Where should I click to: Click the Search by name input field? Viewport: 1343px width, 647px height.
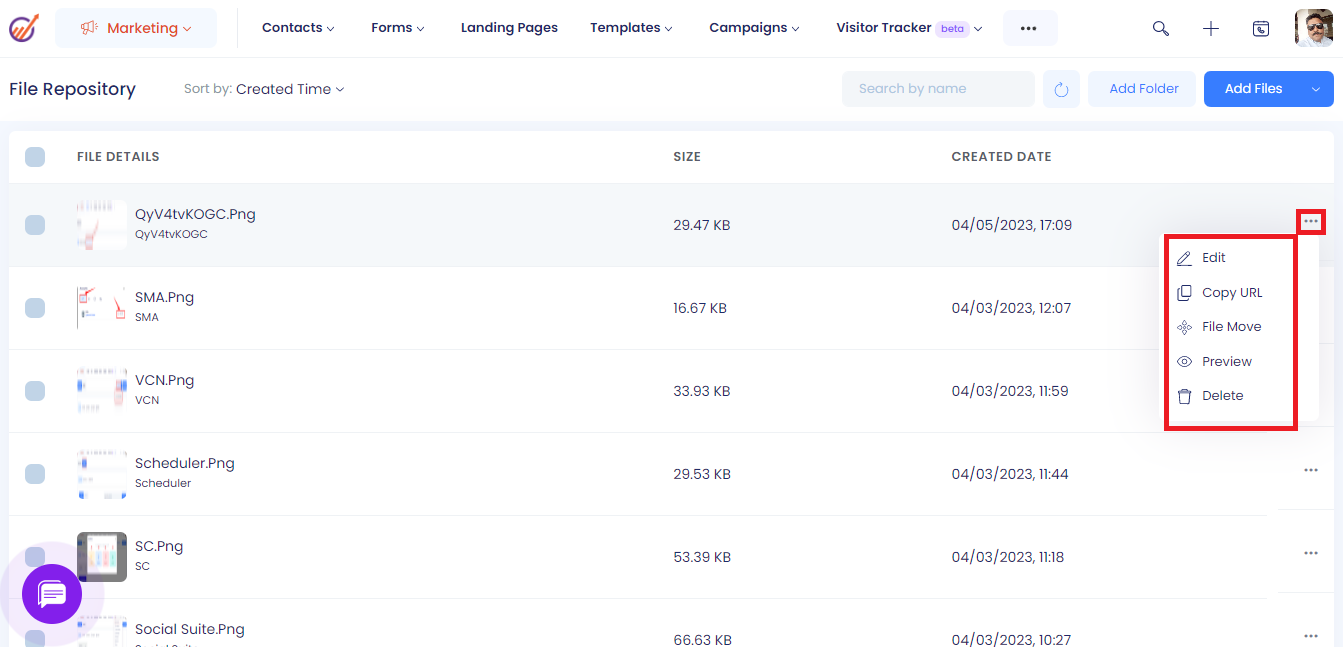click(937, 88)
